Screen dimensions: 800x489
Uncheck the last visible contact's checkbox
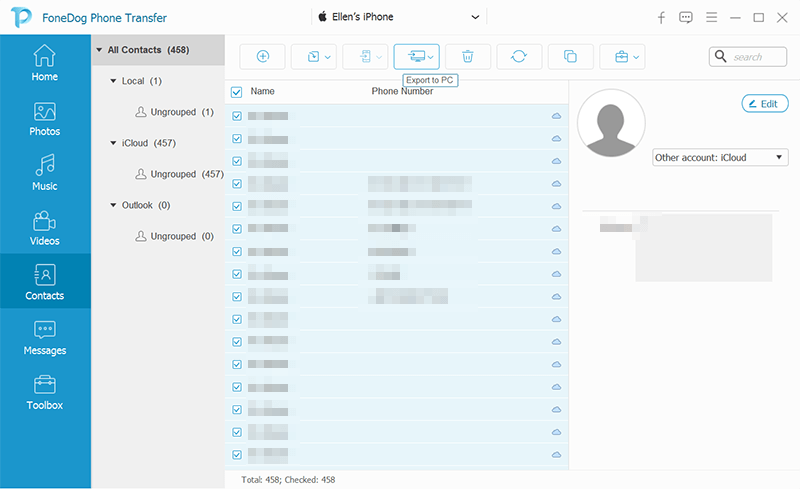[x=237, y=455]
